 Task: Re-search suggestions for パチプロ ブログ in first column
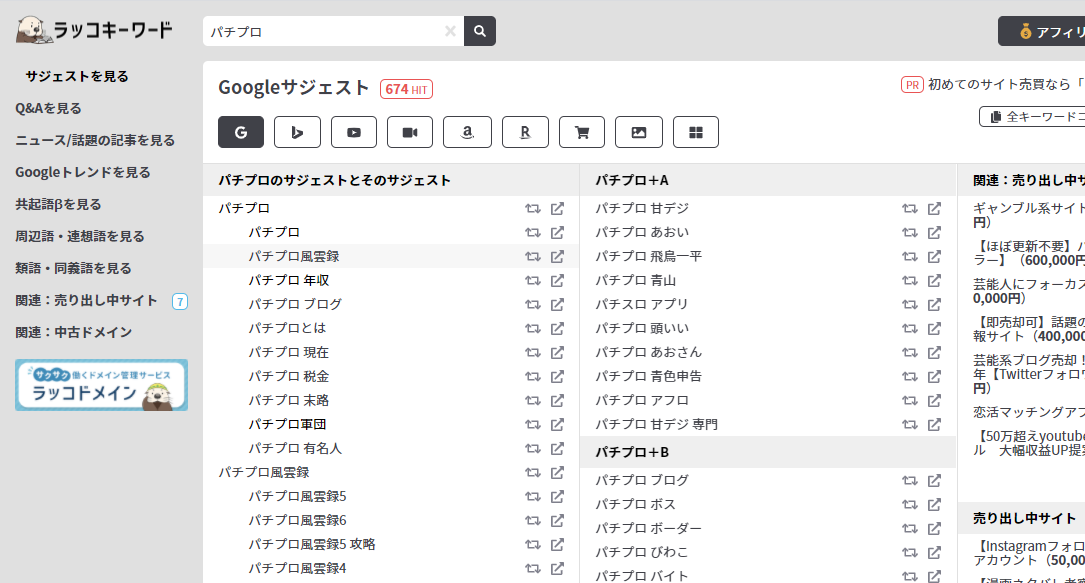pyautogui.click(x=532, y=305)
